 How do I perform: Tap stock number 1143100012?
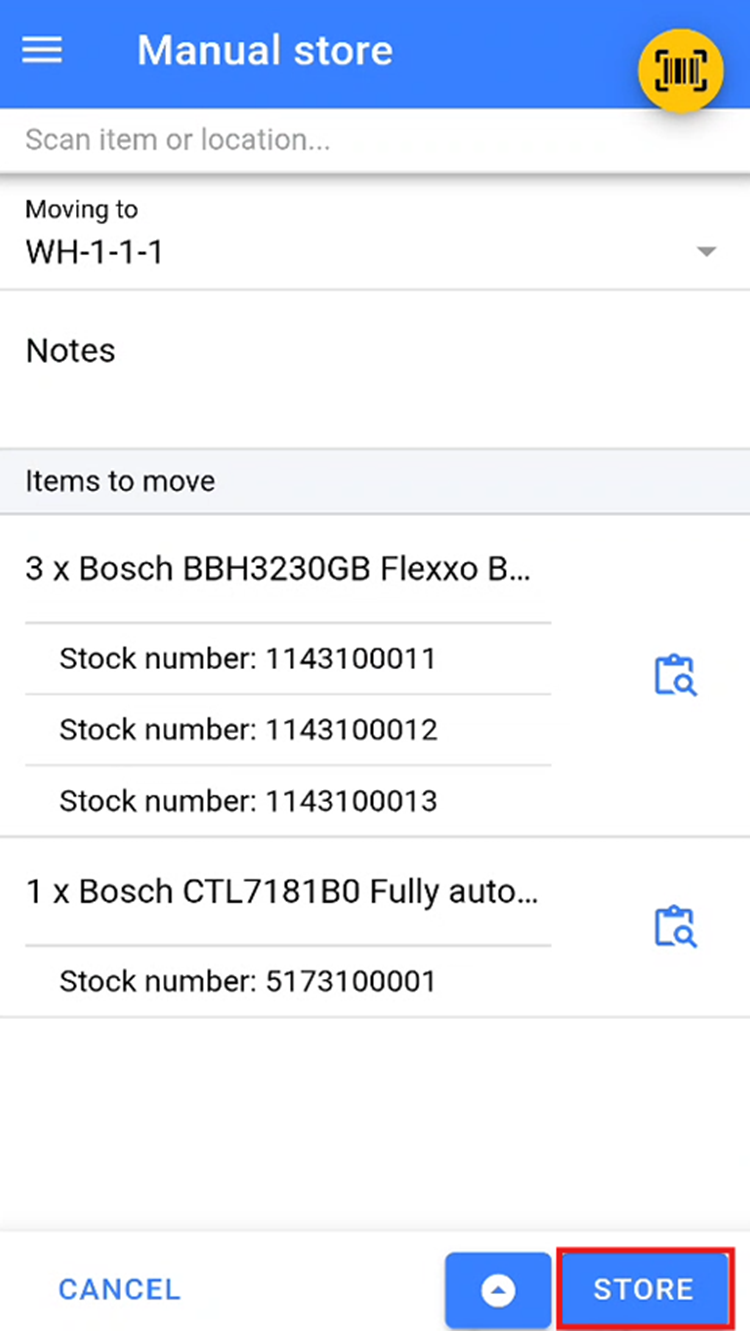tap(248, 729)
